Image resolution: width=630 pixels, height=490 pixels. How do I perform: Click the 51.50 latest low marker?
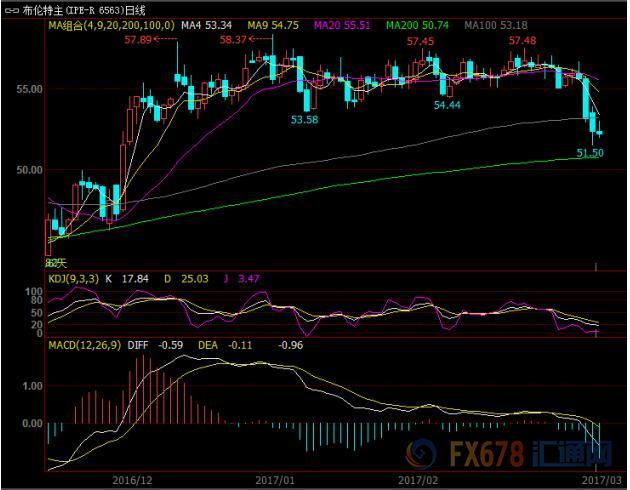click(x=590, y=152)
